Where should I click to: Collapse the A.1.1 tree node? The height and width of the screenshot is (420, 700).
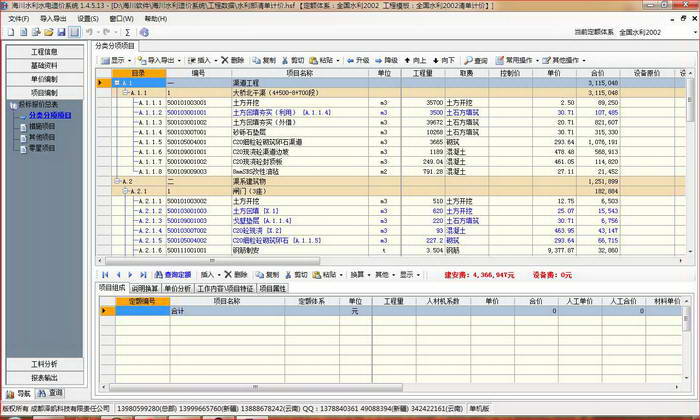click(x=125, y=93)
